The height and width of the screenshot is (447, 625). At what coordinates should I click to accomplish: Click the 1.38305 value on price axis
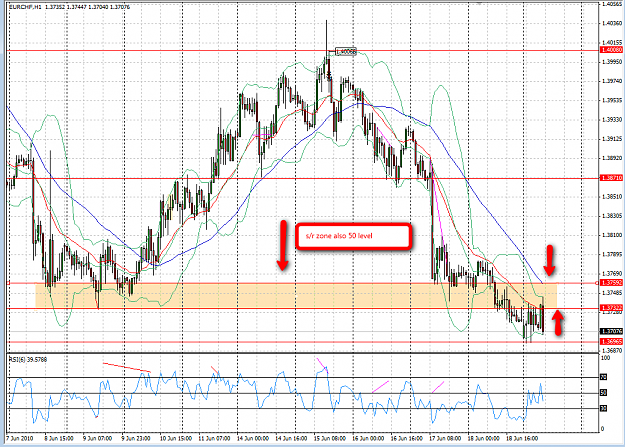point(612,216)
